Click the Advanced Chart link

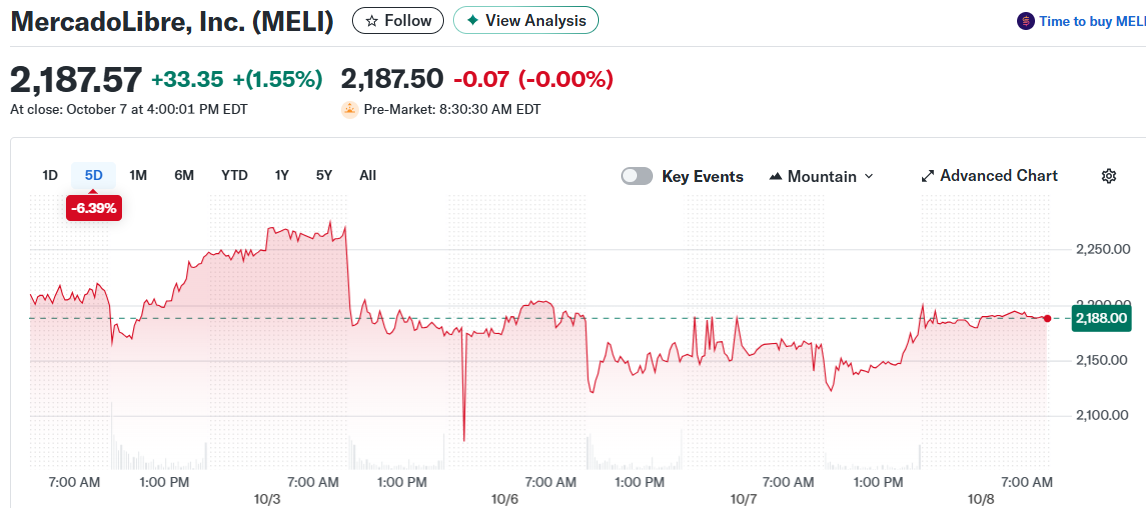coord(998,176)
